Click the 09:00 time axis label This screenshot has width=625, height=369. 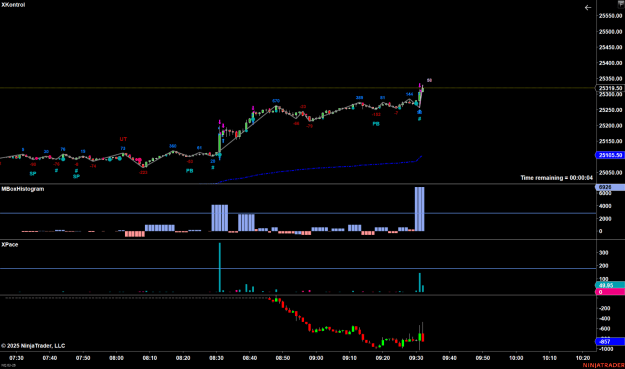(x=316, y=358)
